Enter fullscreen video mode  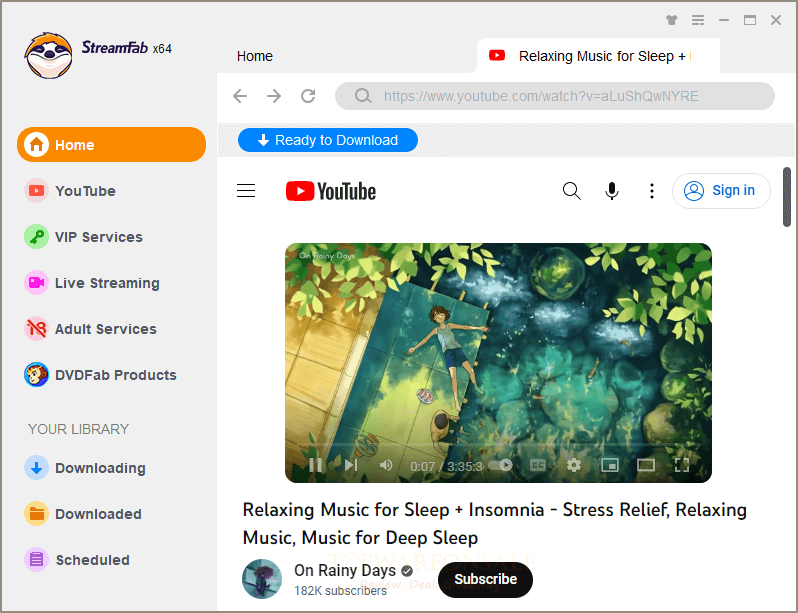coord(681,465)
